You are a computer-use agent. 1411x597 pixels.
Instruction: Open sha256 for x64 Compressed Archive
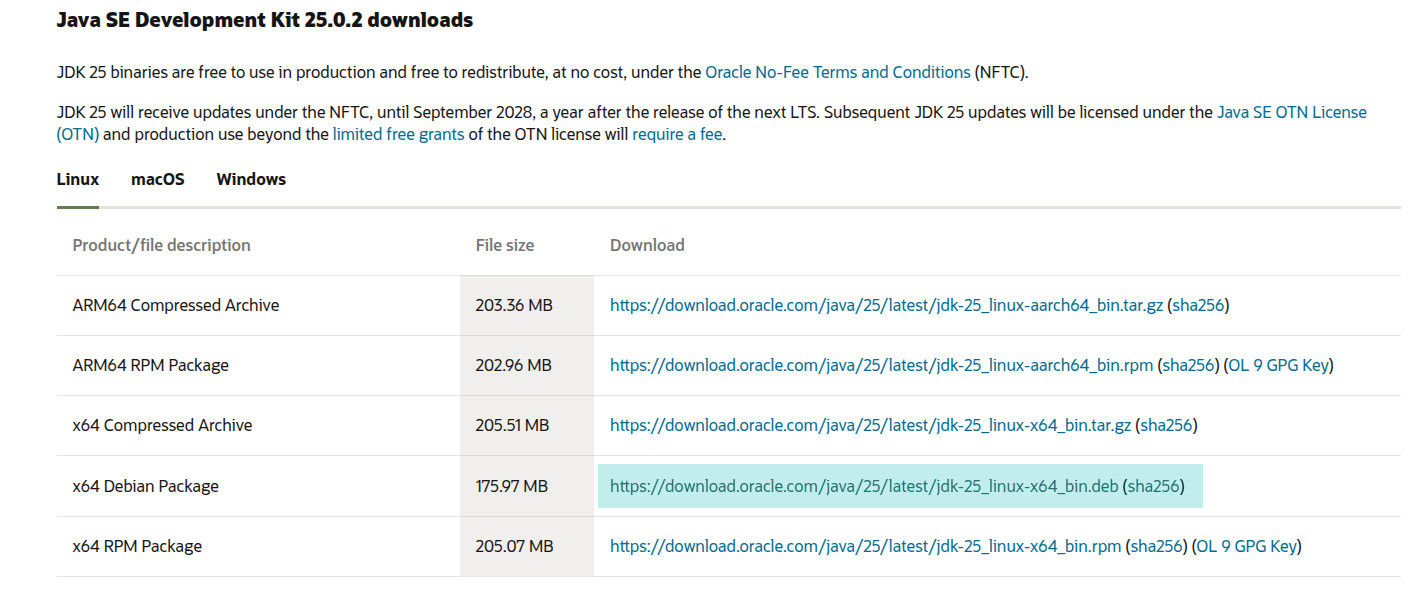pyautogui.click(x=1166, y=425)
